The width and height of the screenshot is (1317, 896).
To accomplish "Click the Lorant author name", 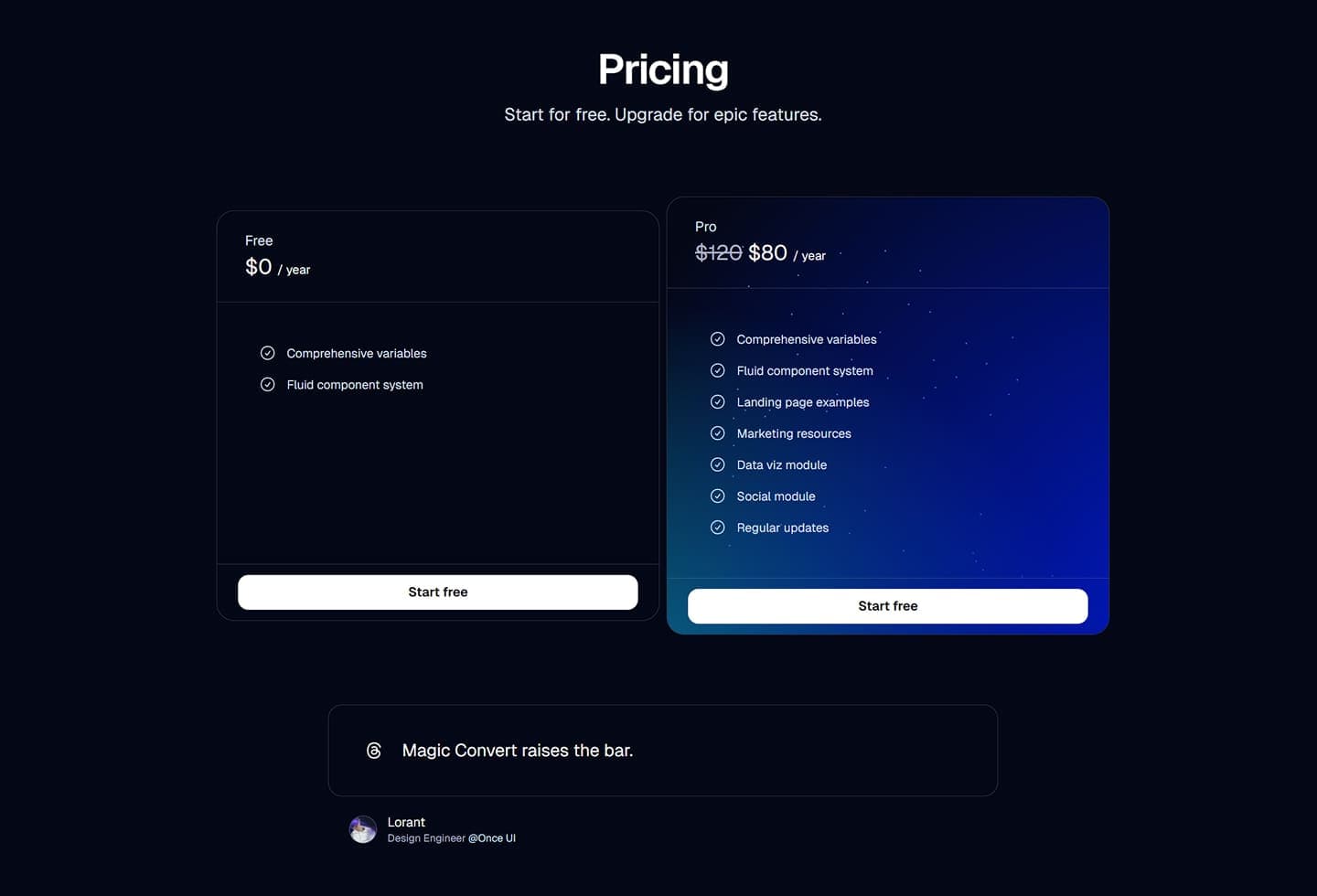I will (406, 822).
